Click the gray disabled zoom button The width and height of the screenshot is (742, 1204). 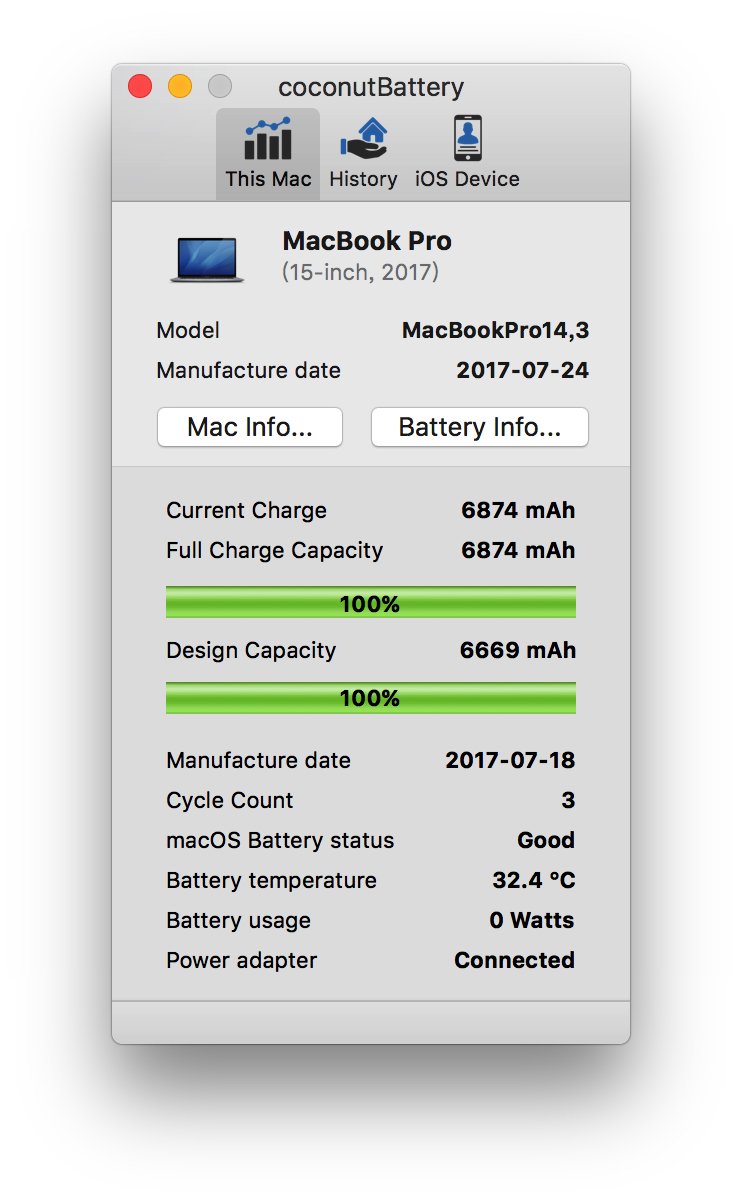pos(220,86)
